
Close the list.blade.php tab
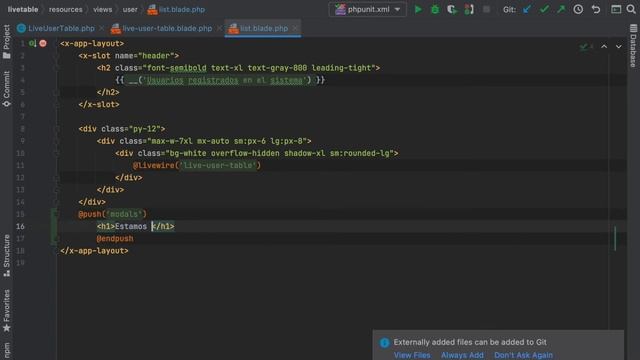(295, 28)
